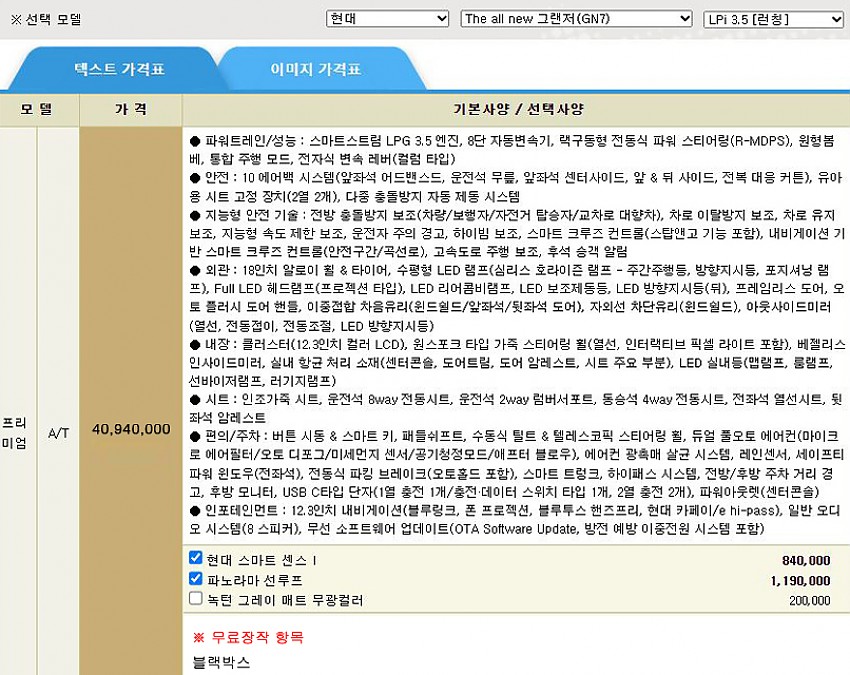The height and width of the screenshot is (675, 850).
Task: Click the 1,190,000 sunroof option price
Action: (x=800, y=580)
